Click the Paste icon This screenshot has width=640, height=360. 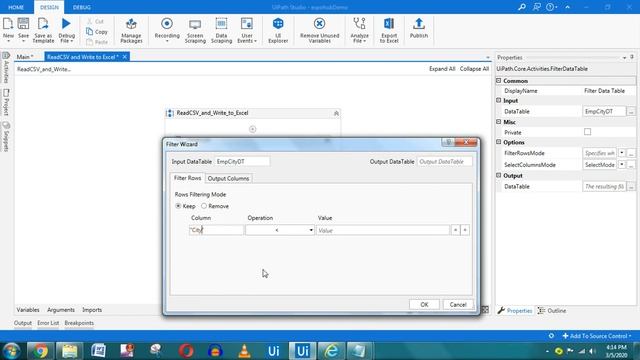click(90, 42)
